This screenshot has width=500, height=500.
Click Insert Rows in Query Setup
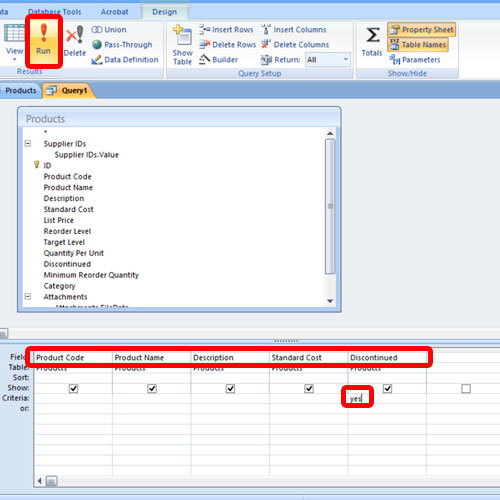coord(226,30)
